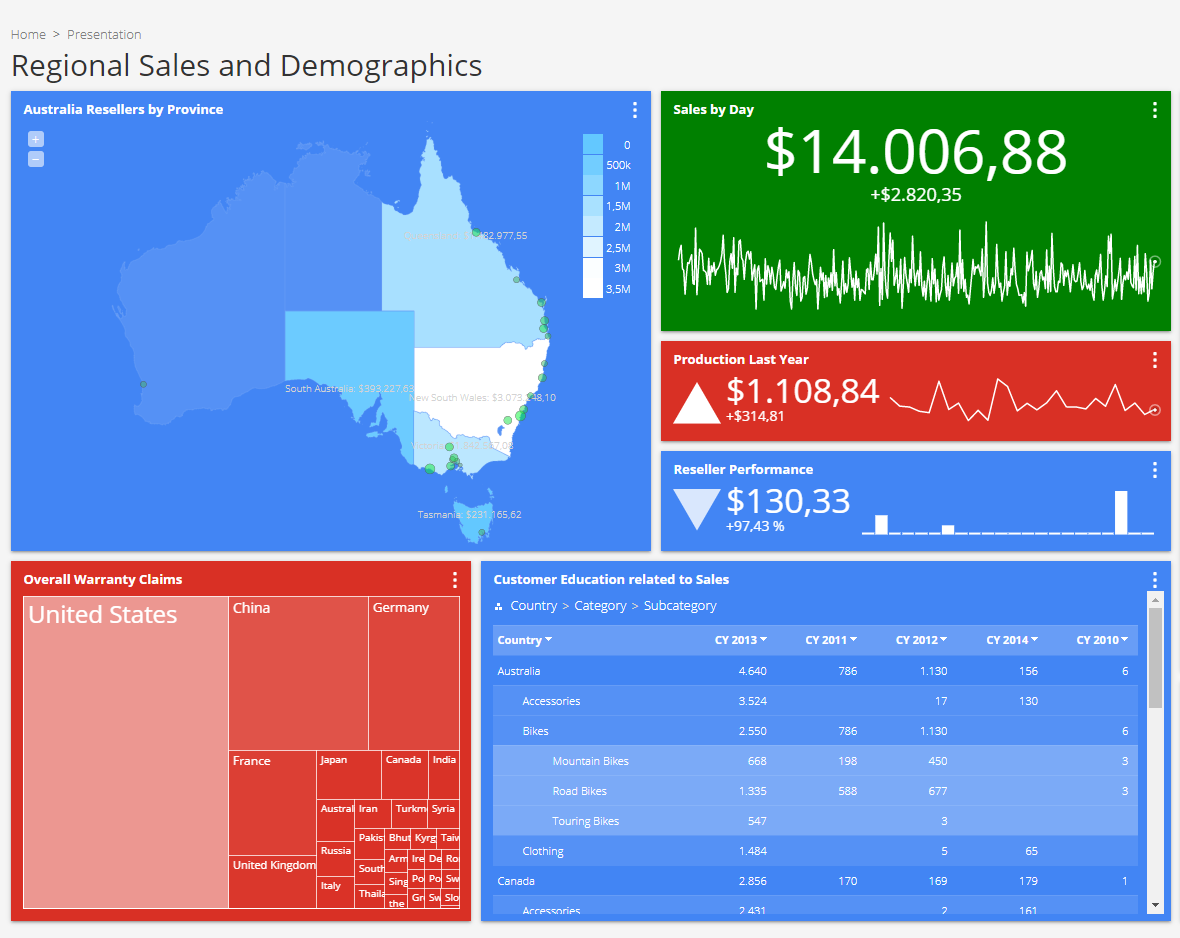Click the map zoom out minus button
1180x938 pixels.
[36, 159]
